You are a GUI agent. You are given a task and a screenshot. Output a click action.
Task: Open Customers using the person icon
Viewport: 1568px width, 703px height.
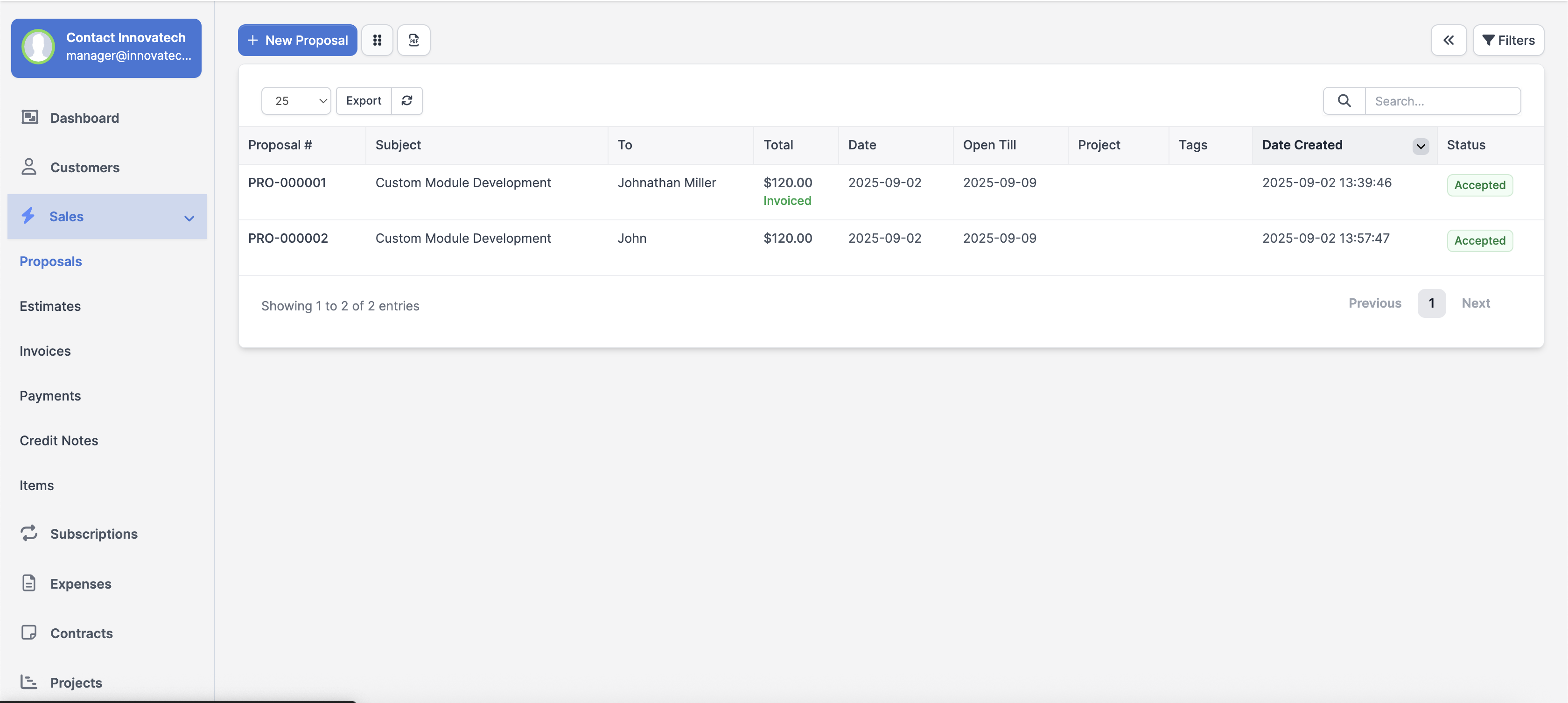click(x=29, y=167)
